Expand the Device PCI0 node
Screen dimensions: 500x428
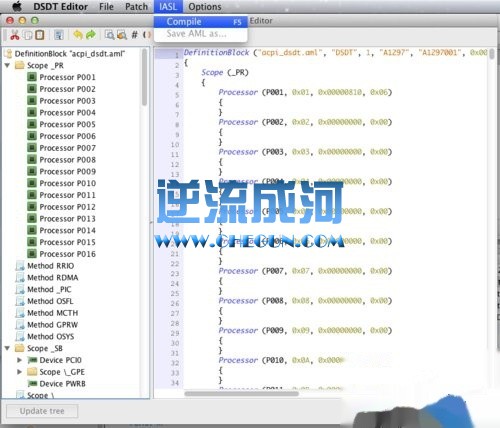tap(19, 360)
